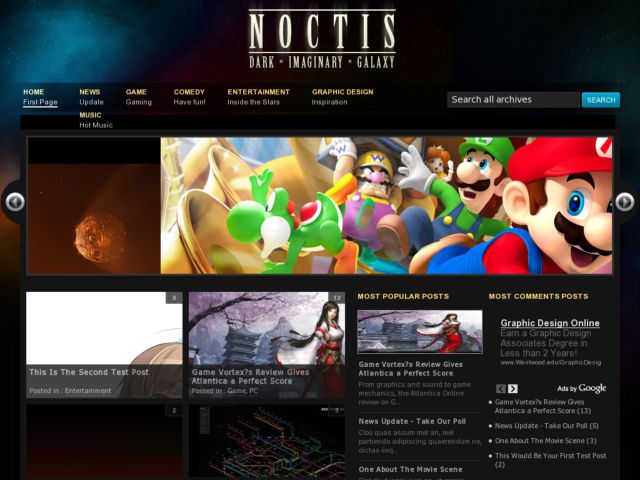Viewport: 640px width, 480px height.
Task: View comment count badge 2
Action: tap(174, 410)
